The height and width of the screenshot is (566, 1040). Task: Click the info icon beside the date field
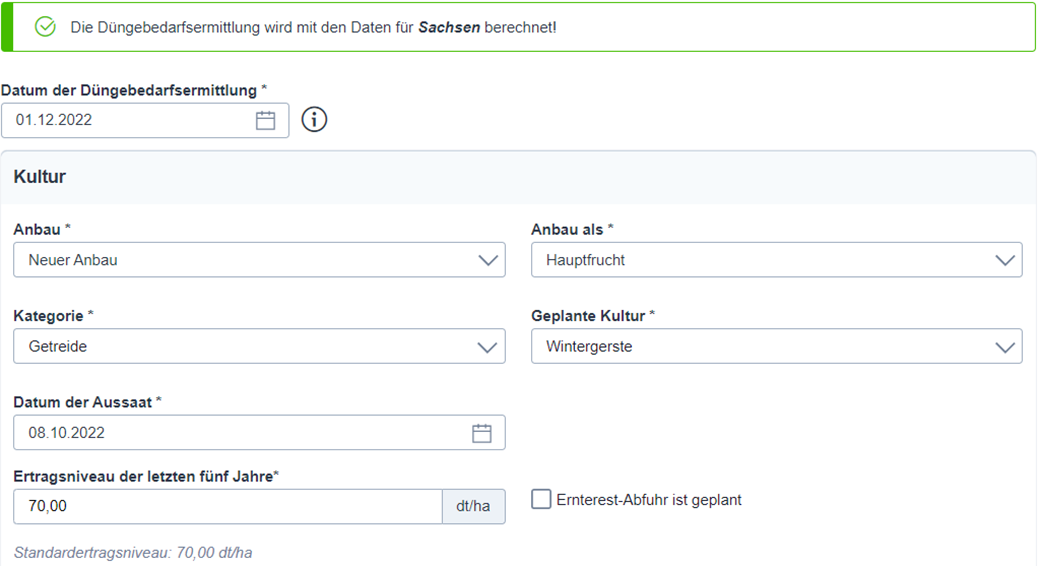click(314, 120)
